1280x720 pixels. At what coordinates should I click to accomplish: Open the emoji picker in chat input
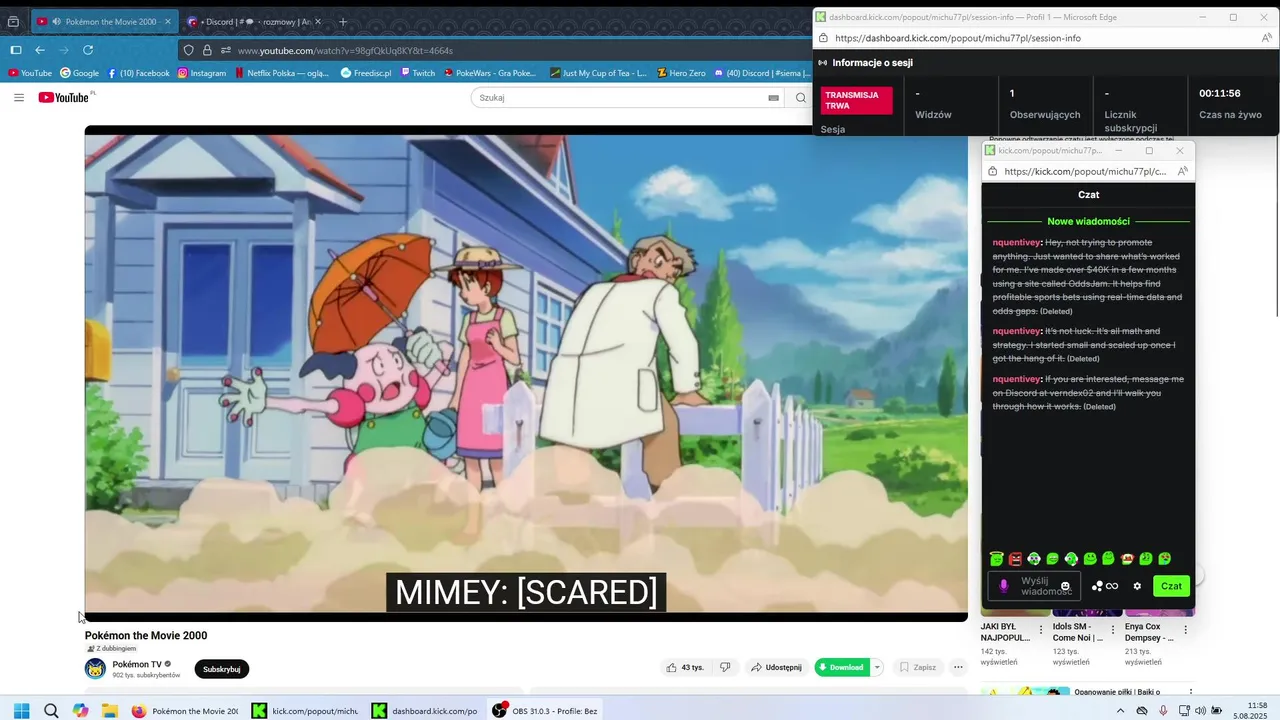tap(1065, 586)
